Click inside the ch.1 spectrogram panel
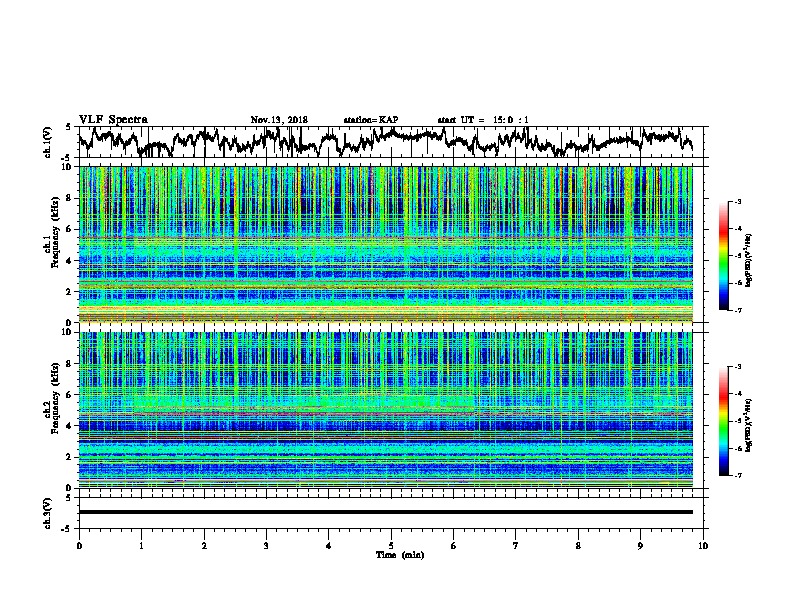Viewport: 792px width, 612px height. [x=385, y=244]
